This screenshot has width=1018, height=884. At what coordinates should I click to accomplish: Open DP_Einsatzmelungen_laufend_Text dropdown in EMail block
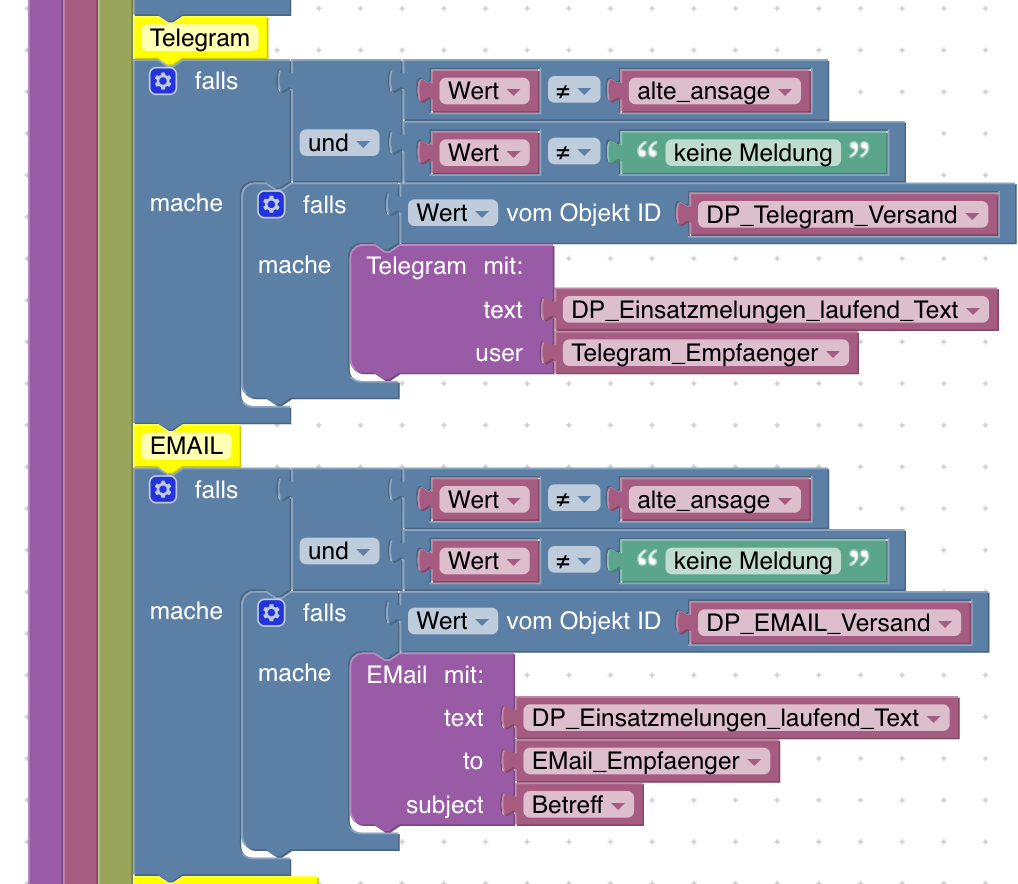tap(736, 718)
